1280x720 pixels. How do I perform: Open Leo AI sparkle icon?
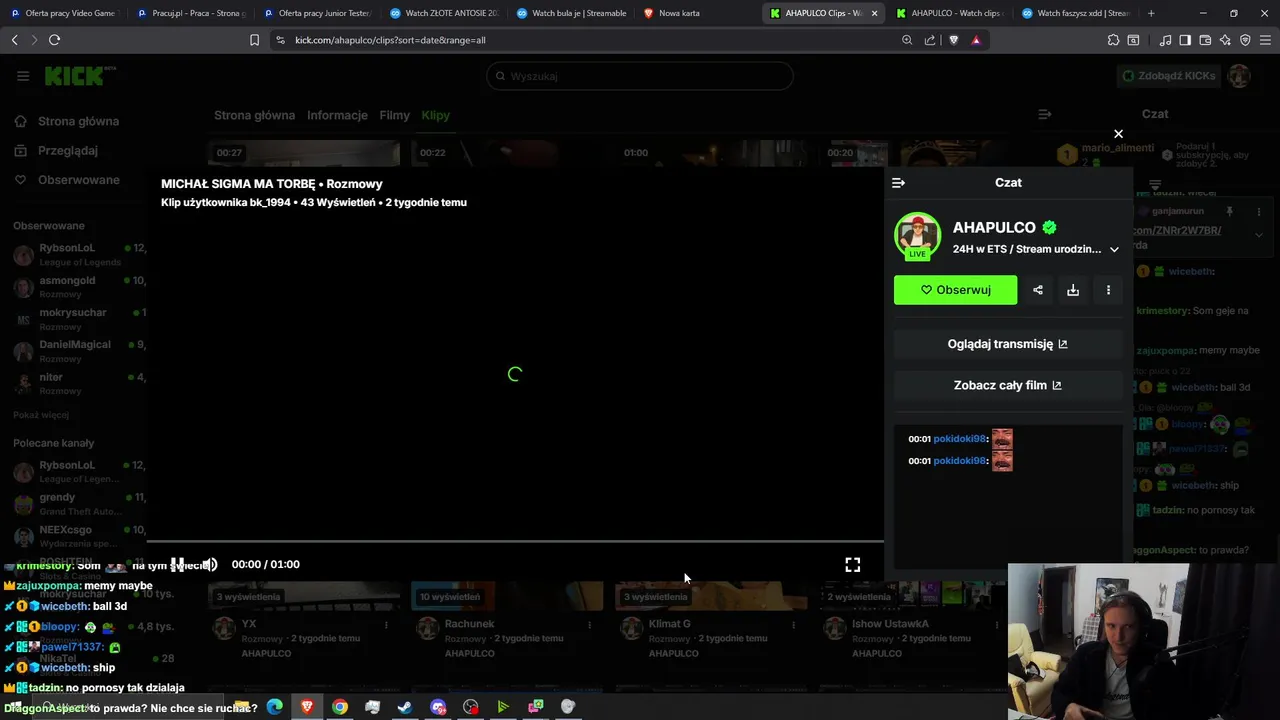pyautogui.click(x=1225, y=40)
